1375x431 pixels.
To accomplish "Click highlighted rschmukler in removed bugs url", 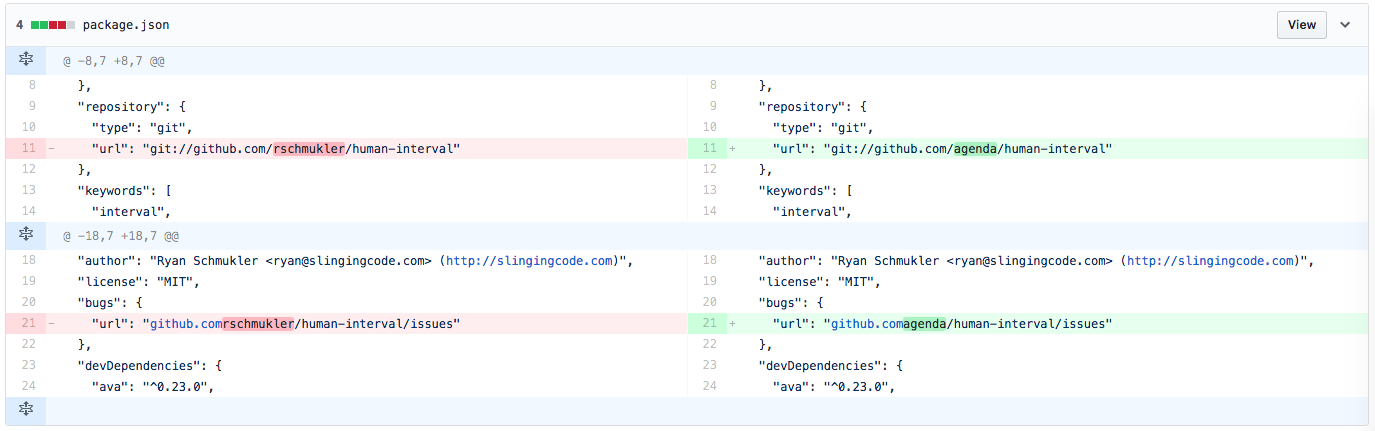I will (x=258, y=324).
